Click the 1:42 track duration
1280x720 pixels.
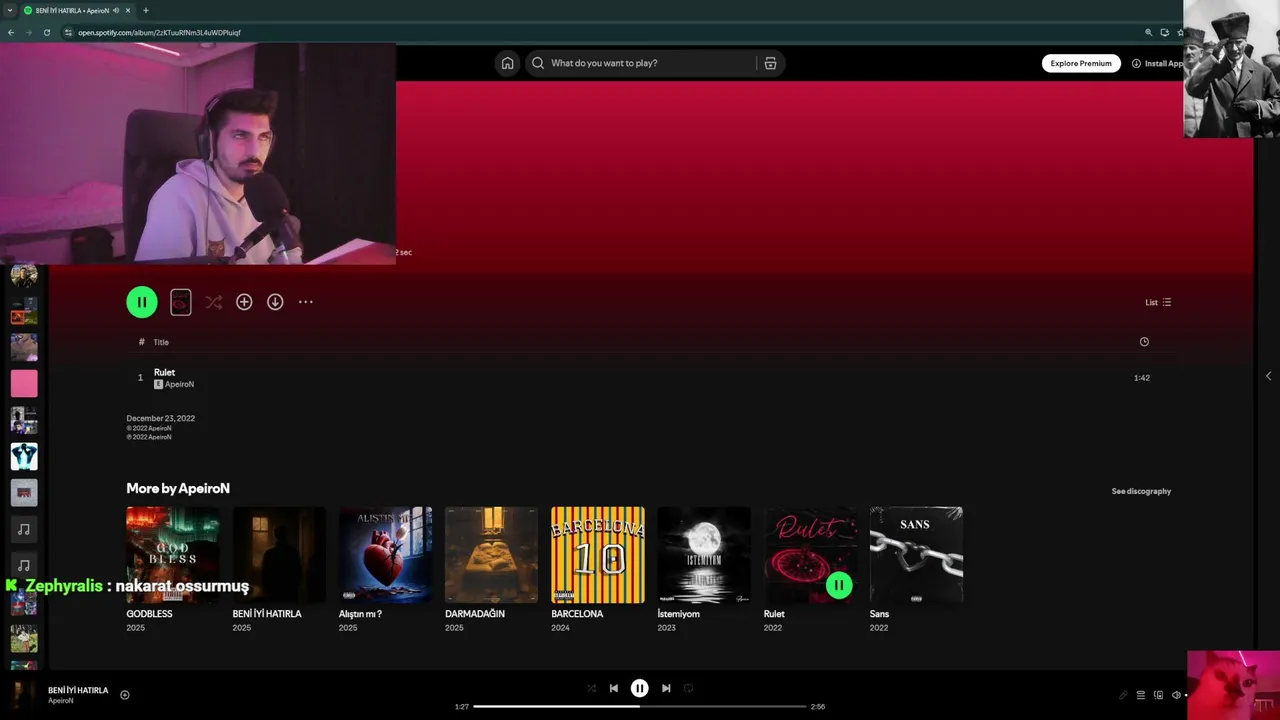(1142, 378)
